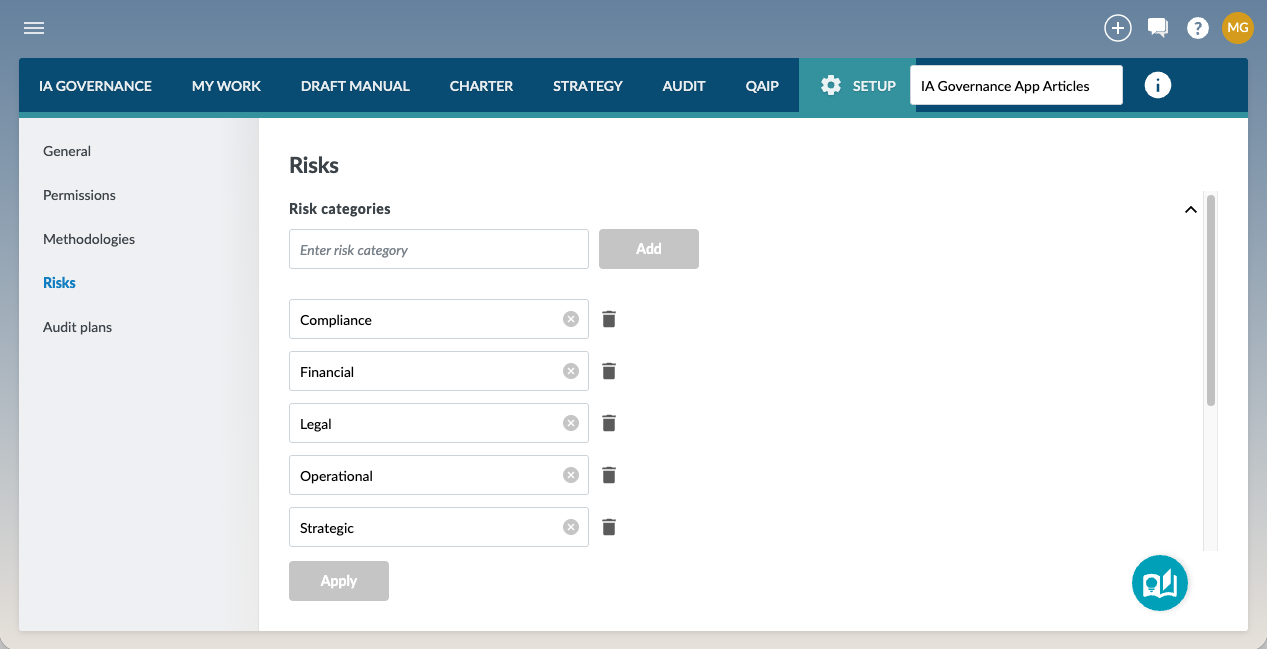
Task: Delete the Legal risk category
Action: click(x=609, y=423)
